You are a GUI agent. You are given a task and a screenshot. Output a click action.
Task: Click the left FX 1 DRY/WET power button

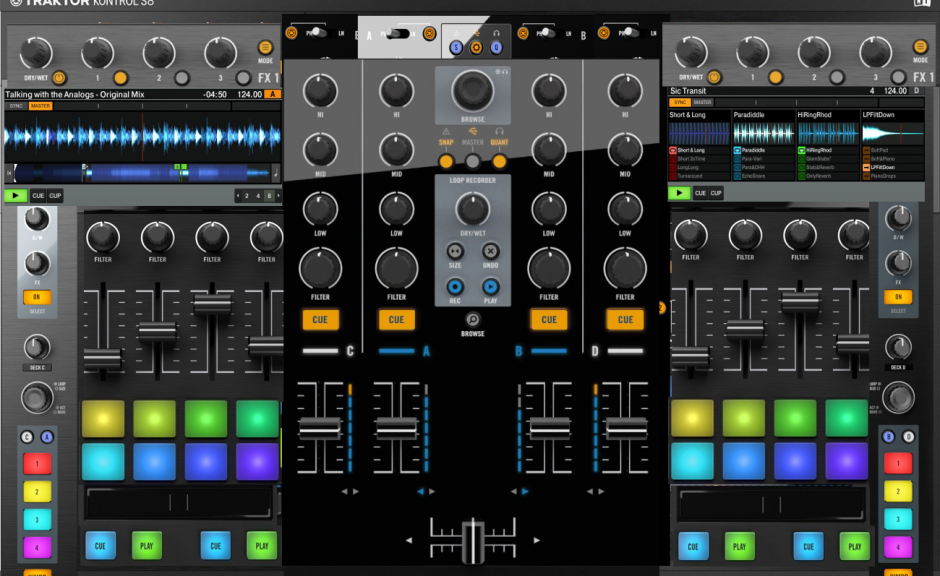pos(58,77)
